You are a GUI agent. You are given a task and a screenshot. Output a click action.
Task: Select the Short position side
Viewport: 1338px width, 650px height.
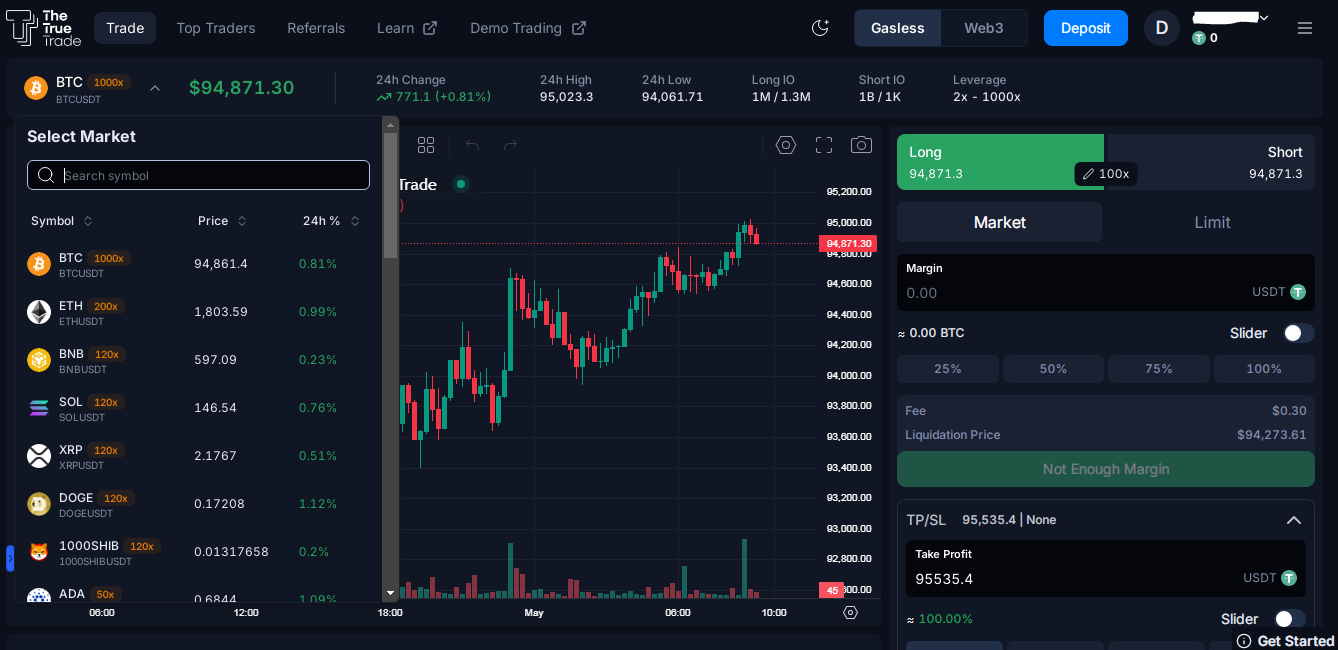pos(1210,162)
